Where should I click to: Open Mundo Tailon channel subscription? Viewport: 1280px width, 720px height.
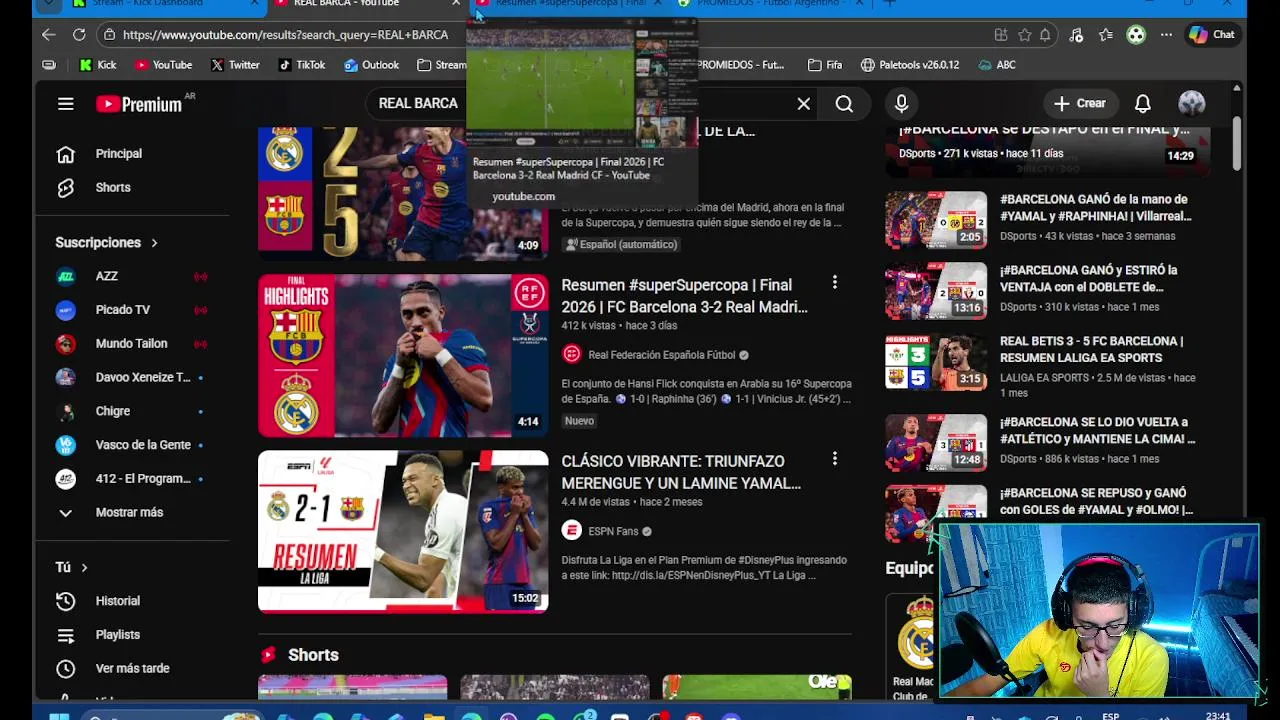[x=133, y=343]
